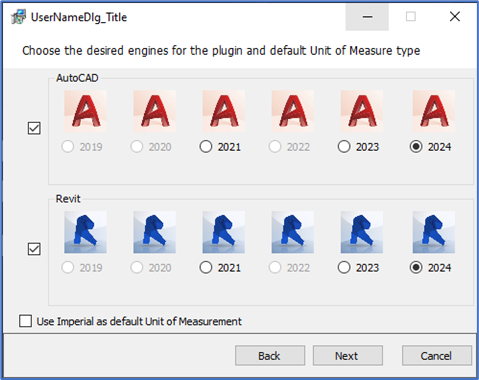479x380 pixels.
Task: Click the Revit 2020 logo icon
Action: [x=155, y=232]
